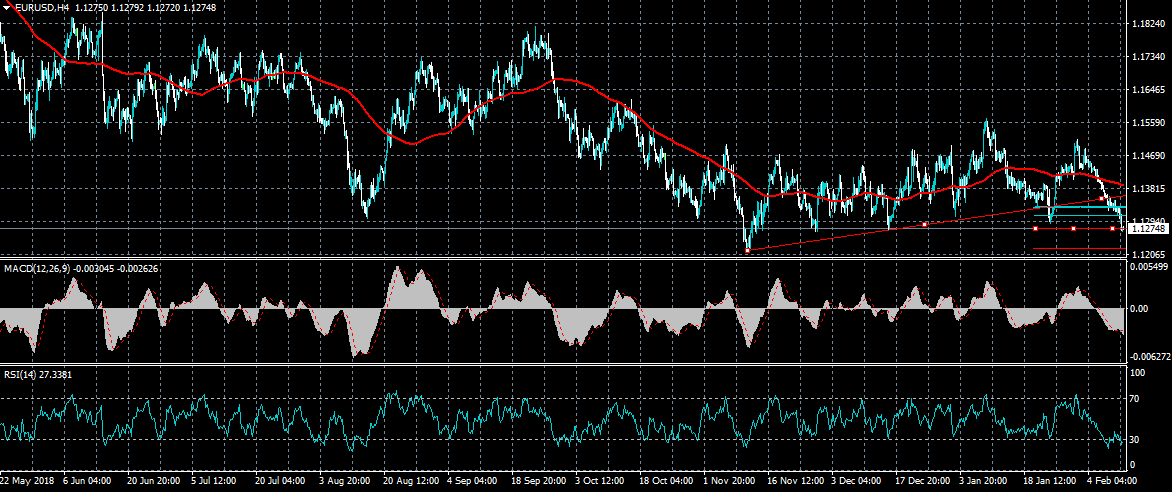Click the EURUSD,H4 chart title
Screen dimensions: 1172x492
pos(40,8)
